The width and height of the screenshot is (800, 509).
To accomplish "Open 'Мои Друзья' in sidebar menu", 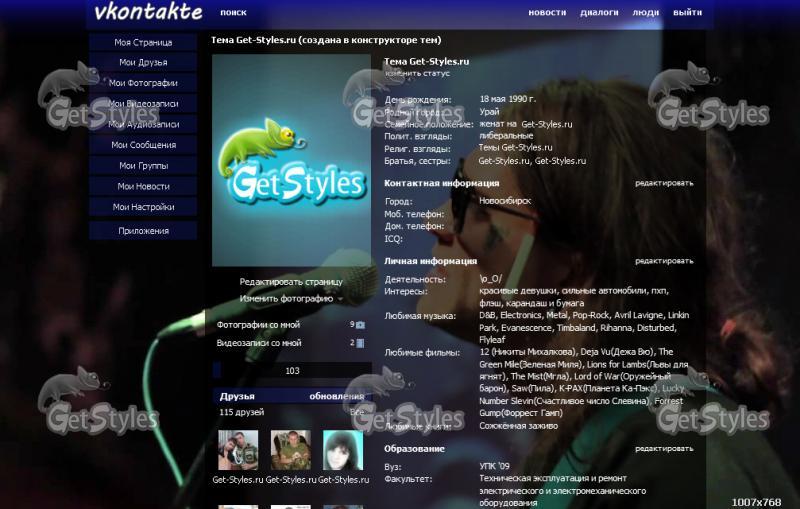I will (143, 63).
